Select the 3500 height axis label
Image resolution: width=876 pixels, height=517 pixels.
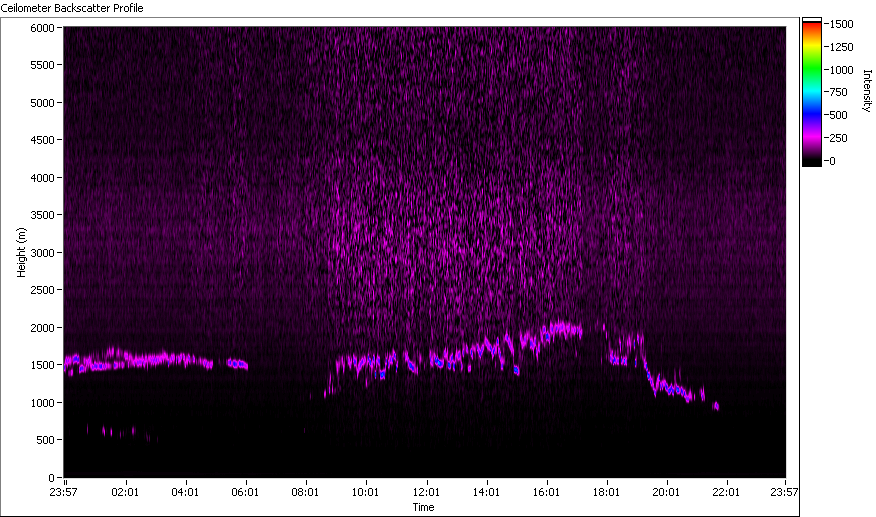pos(42,215)
